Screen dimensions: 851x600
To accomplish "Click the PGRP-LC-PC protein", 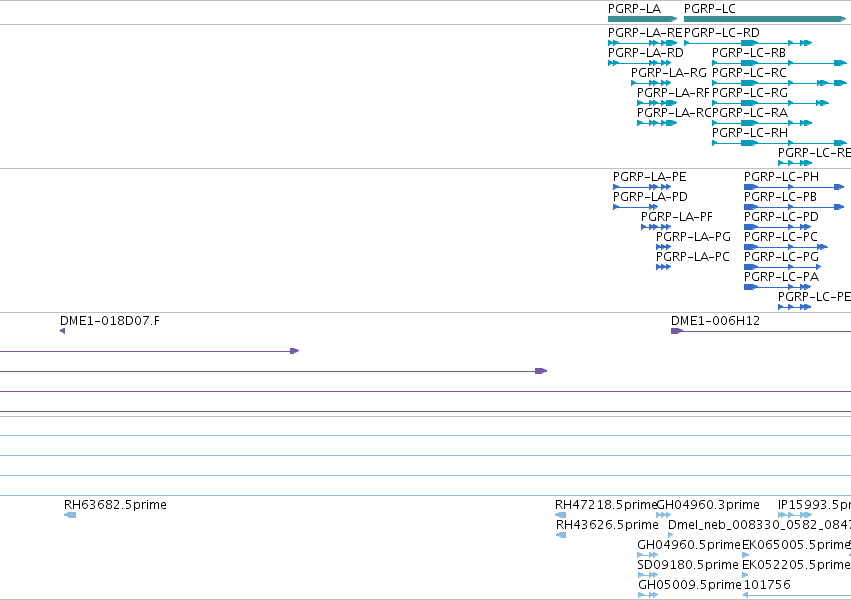I will pyautogui.click(x=785, y=247).
